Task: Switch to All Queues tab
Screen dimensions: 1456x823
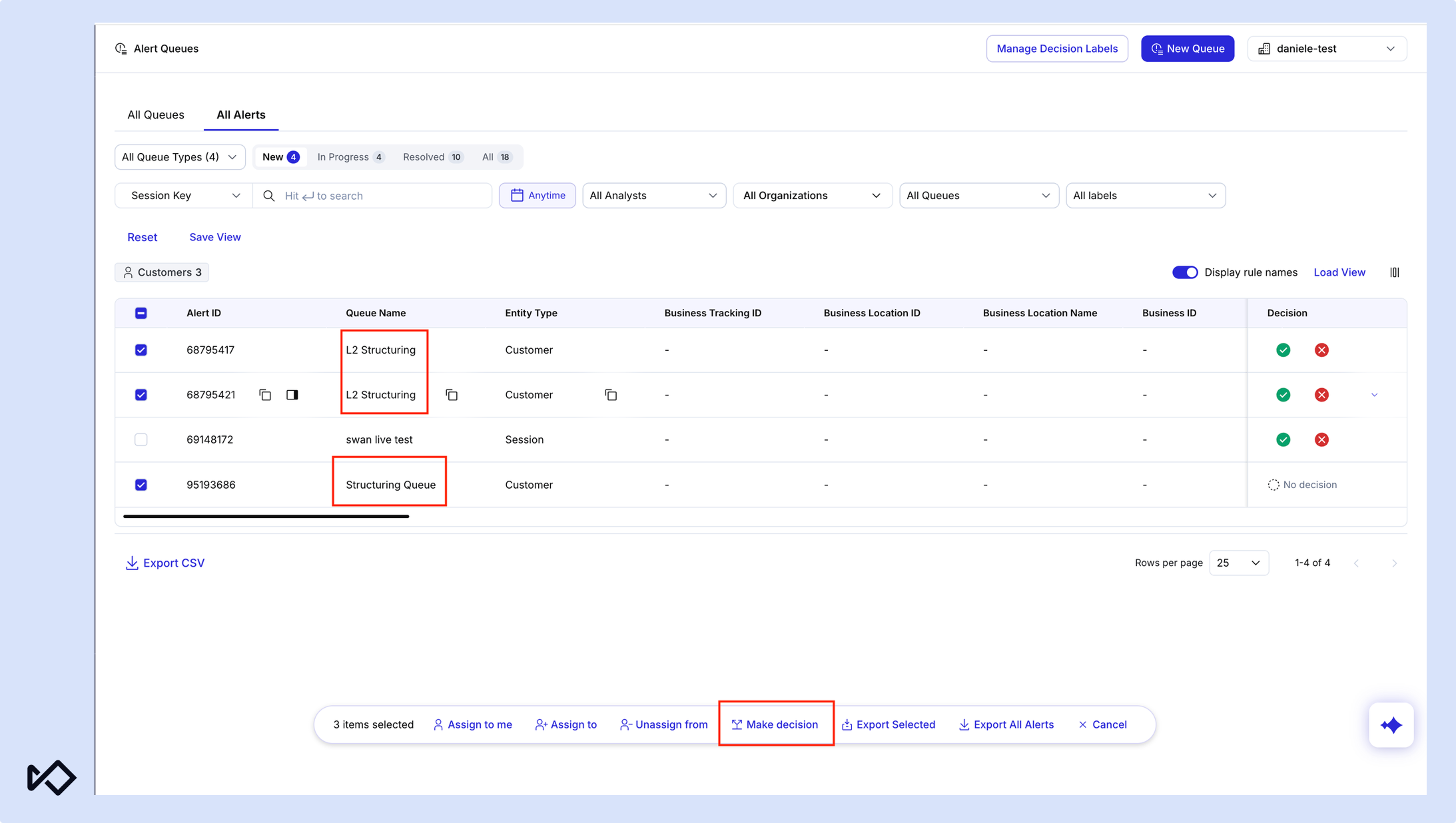Action: [156, 115]
